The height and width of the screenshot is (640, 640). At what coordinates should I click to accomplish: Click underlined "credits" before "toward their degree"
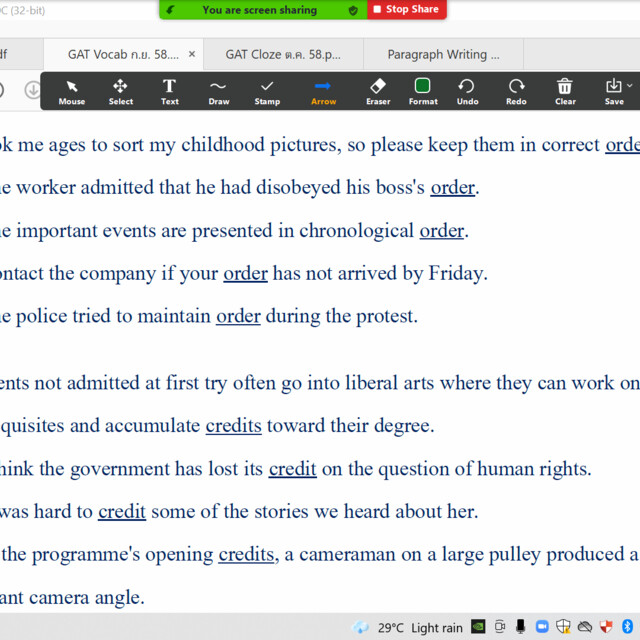[x=233, y=426]
